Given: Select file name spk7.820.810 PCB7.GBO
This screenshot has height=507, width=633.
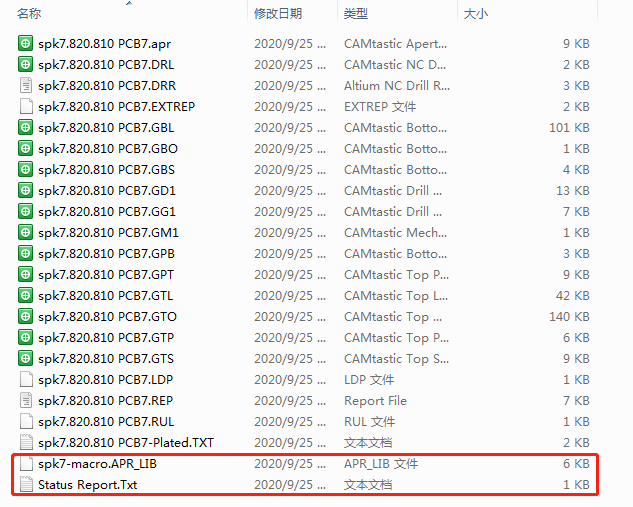Looking at the screenshot, I should pyautogui.click(x=108, y=149).
